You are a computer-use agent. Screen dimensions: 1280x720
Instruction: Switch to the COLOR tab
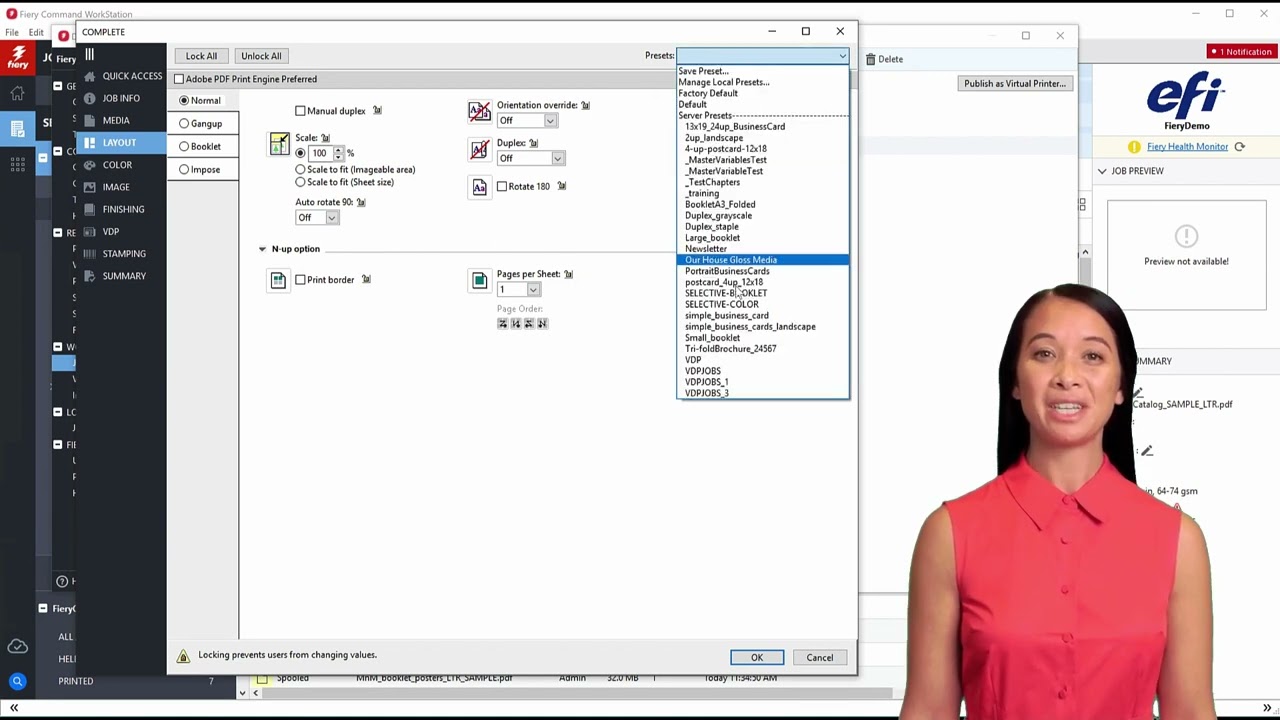coord(117,165)
